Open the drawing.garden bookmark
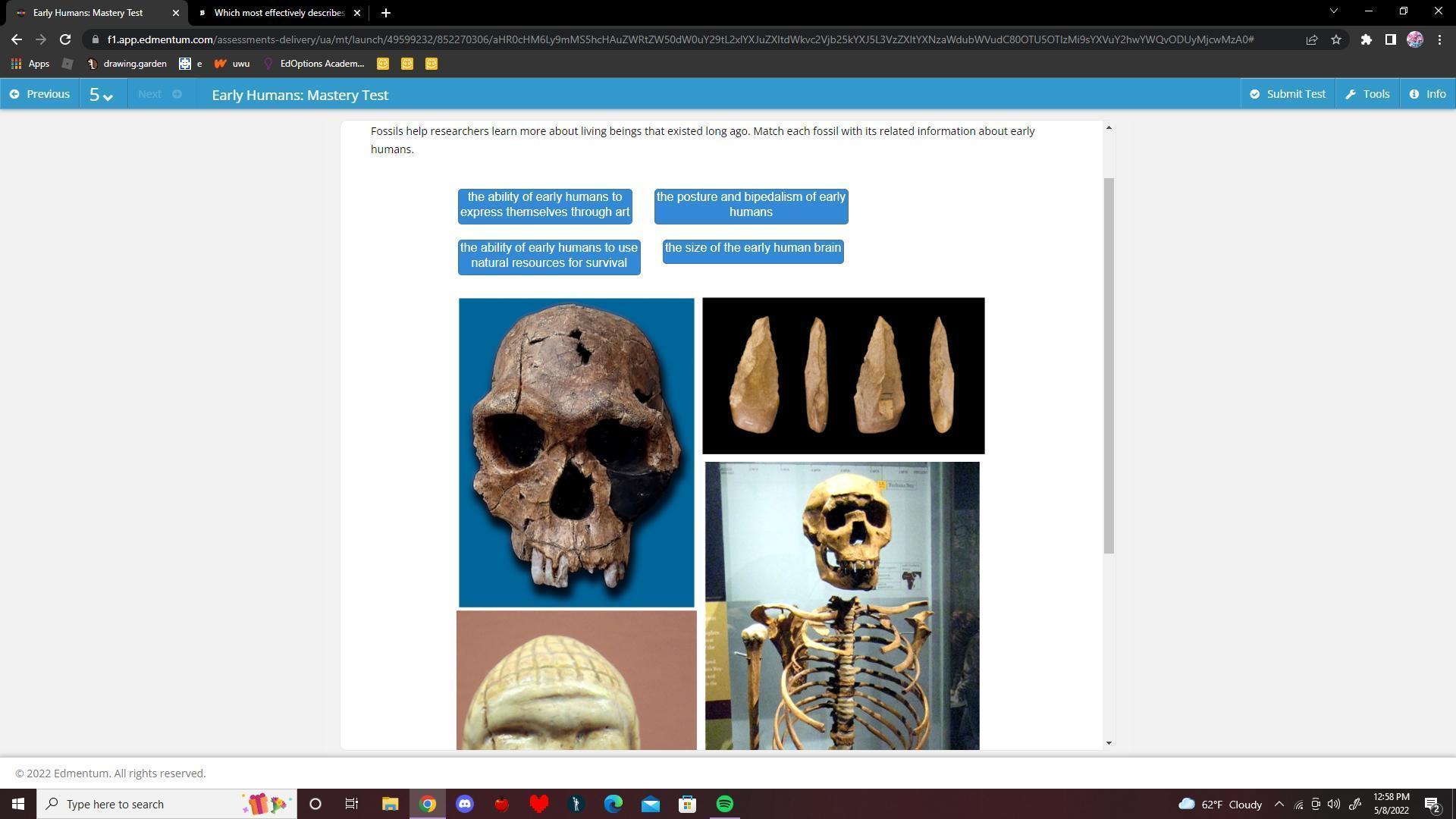Image resolution: width=1456 pixels, height=819 pixels. point(127,64)
